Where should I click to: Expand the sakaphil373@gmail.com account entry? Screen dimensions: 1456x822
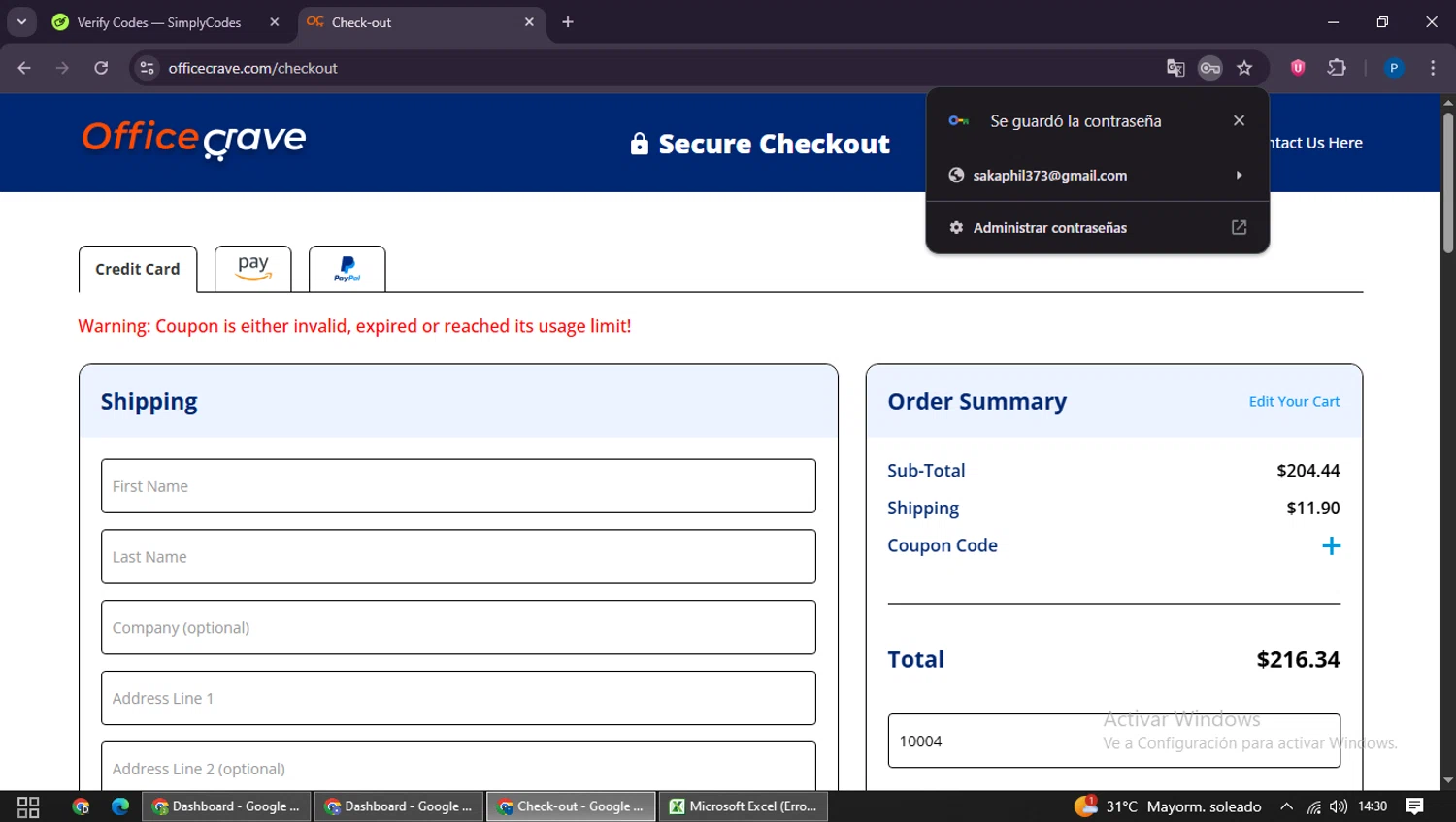1097,176
